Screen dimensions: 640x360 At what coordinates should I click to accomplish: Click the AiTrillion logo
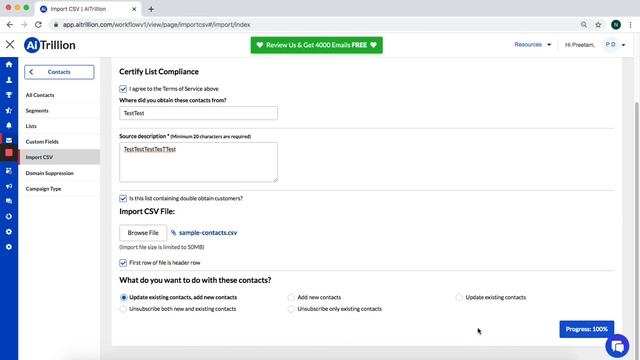click(x=50, y=45)
